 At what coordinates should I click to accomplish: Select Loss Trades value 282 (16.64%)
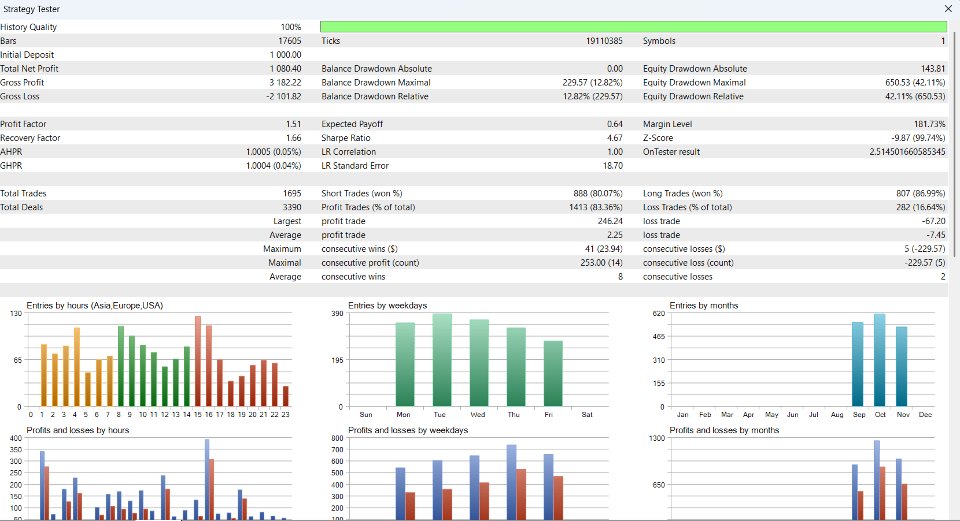921,208
